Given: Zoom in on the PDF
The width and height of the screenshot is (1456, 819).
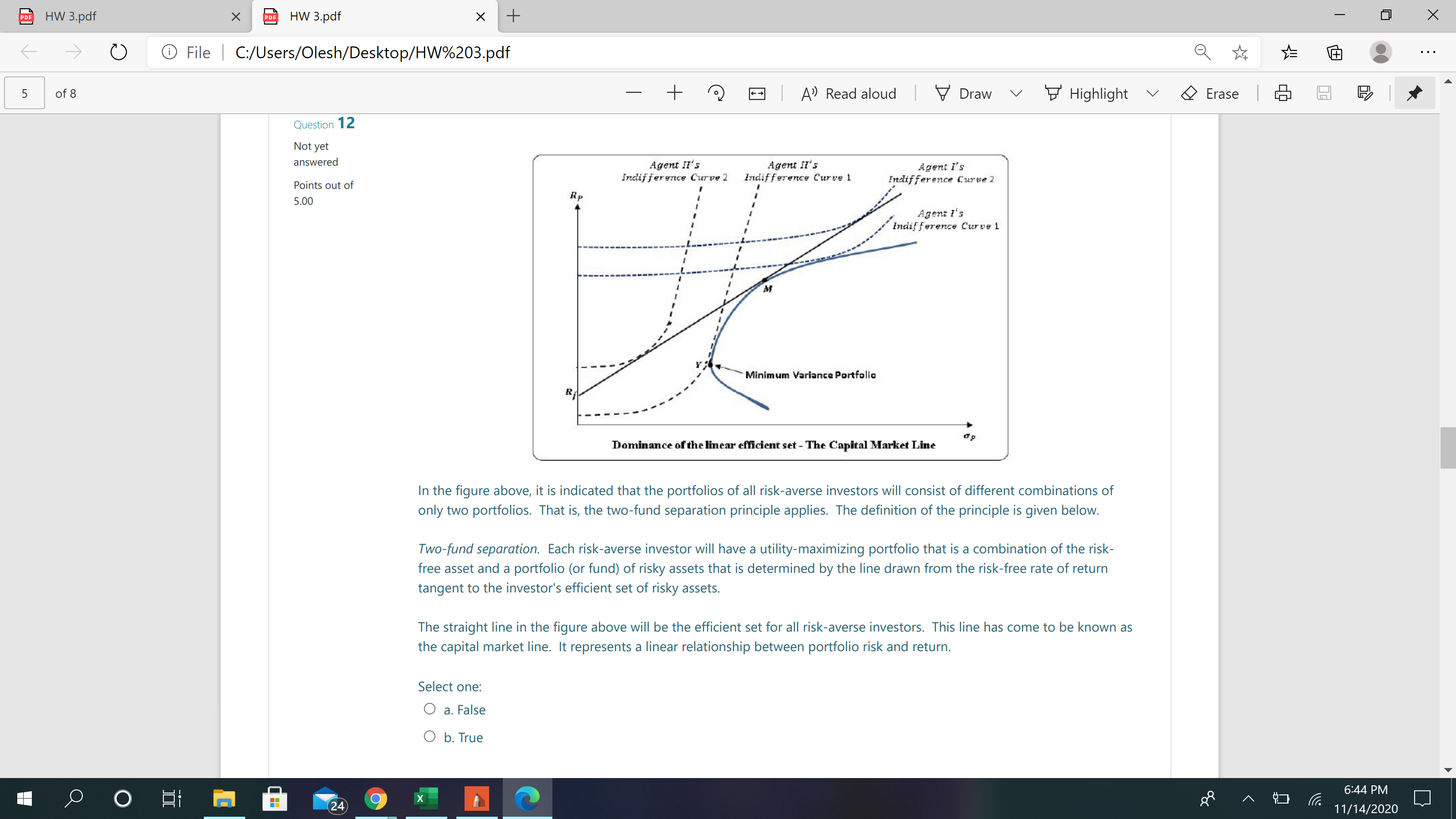Looking at the screenshot, I should click(674, 93).
